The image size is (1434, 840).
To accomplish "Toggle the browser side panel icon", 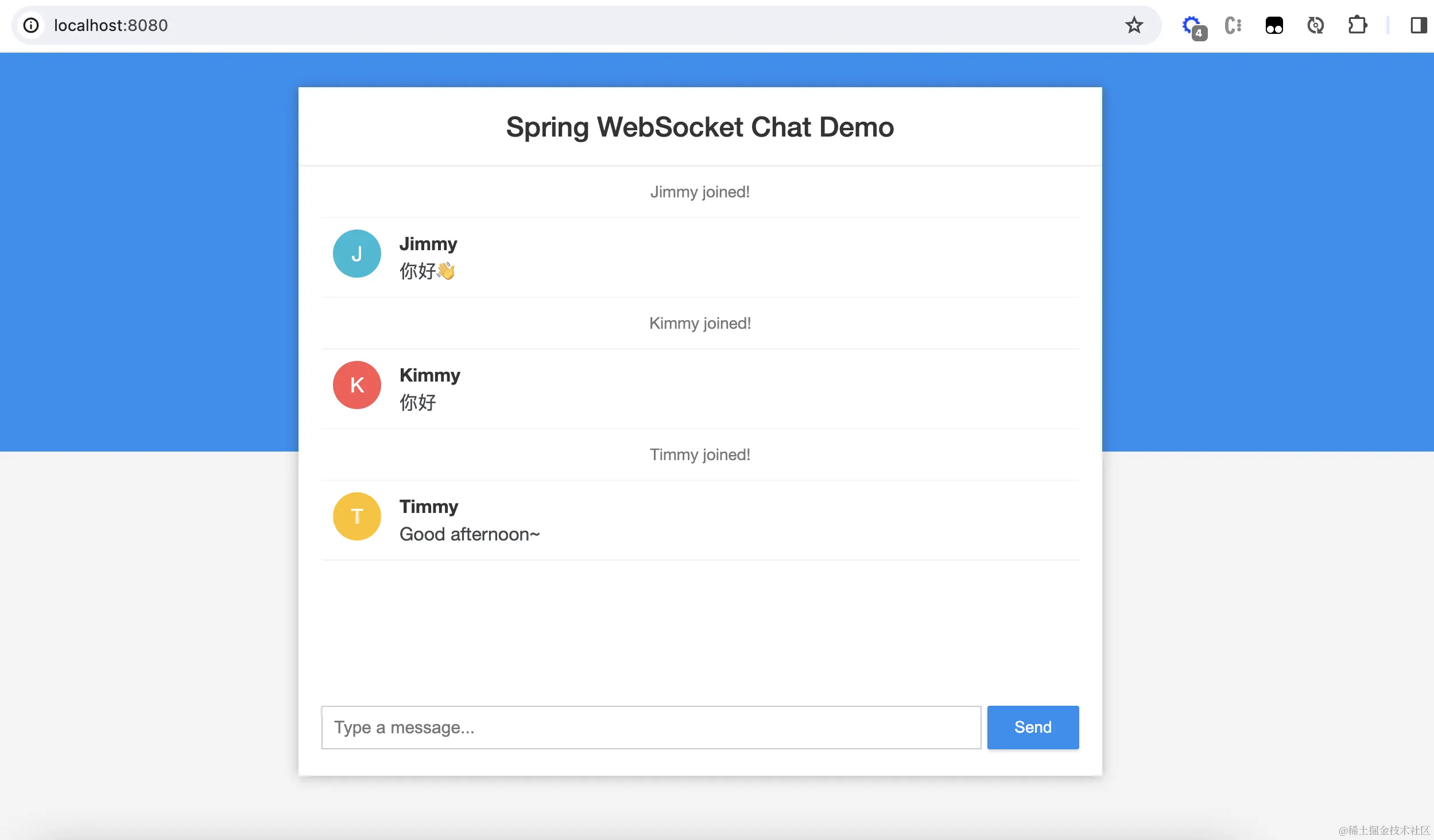I will 1419,25.
